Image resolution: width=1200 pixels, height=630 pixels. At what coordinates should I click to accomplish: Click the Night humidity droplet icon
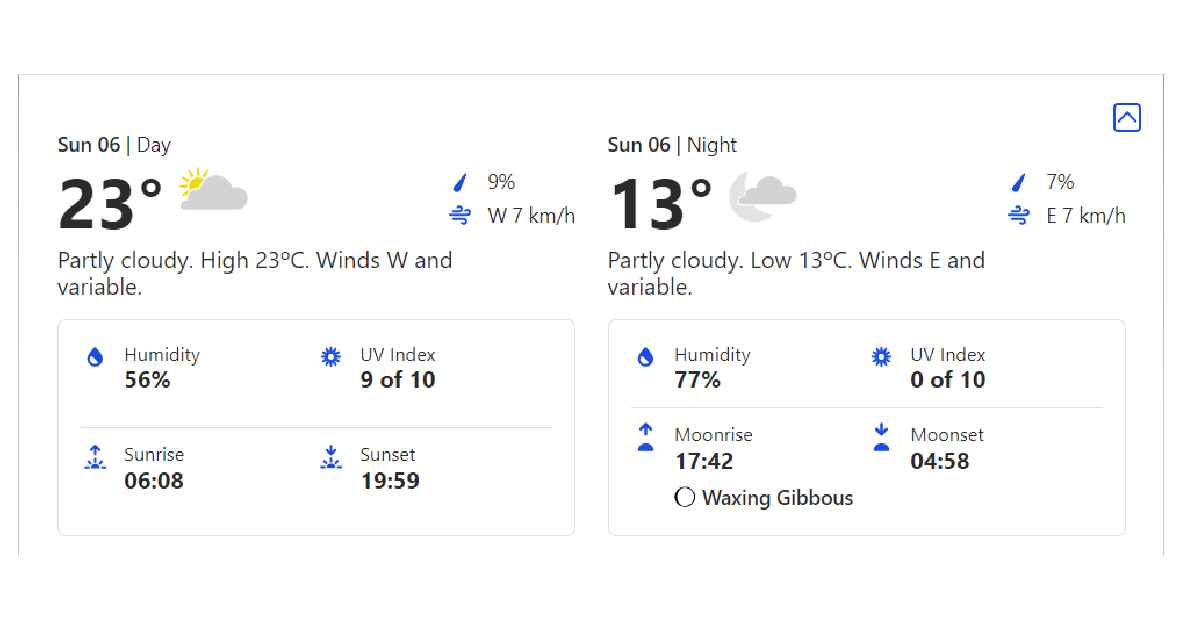(646, 357)
